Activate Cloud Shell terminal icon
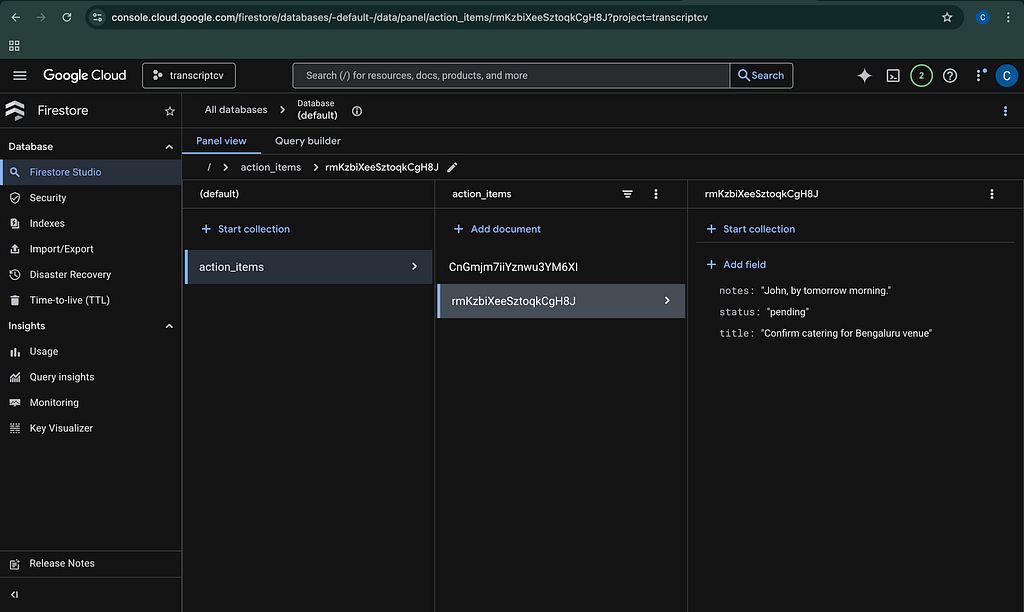 pos(893,76)
